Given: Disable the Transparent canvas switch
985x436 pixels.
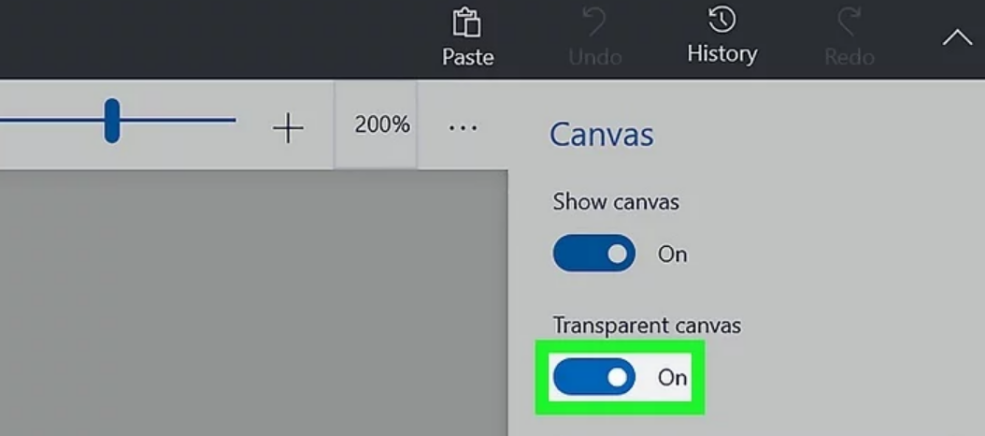Looking at the screenshot, I should pos(594,377).
